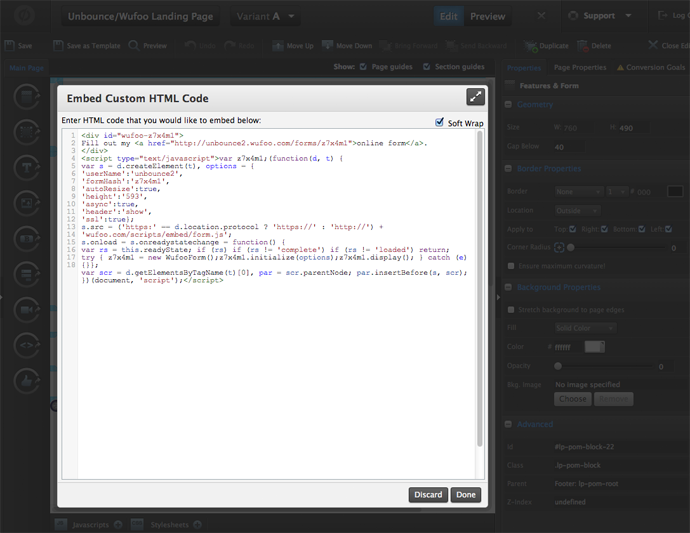Click the Corner Radius slider handle

(570, 247)
